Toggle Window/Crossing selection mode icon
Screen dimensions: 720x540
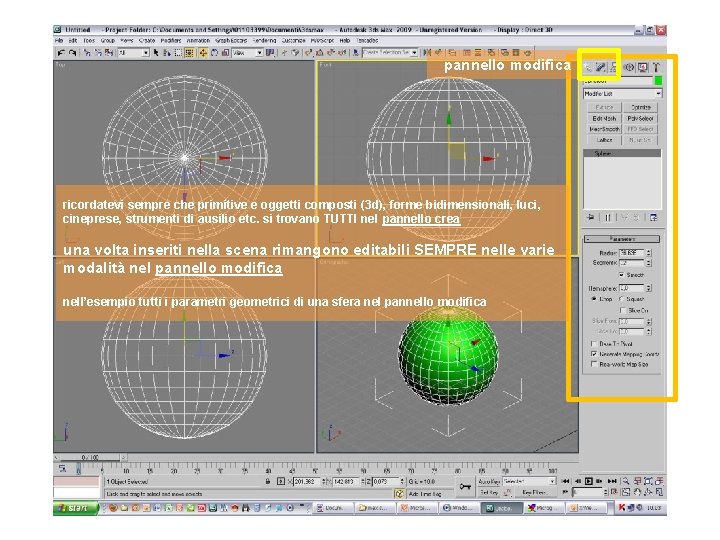coord(189,53)
